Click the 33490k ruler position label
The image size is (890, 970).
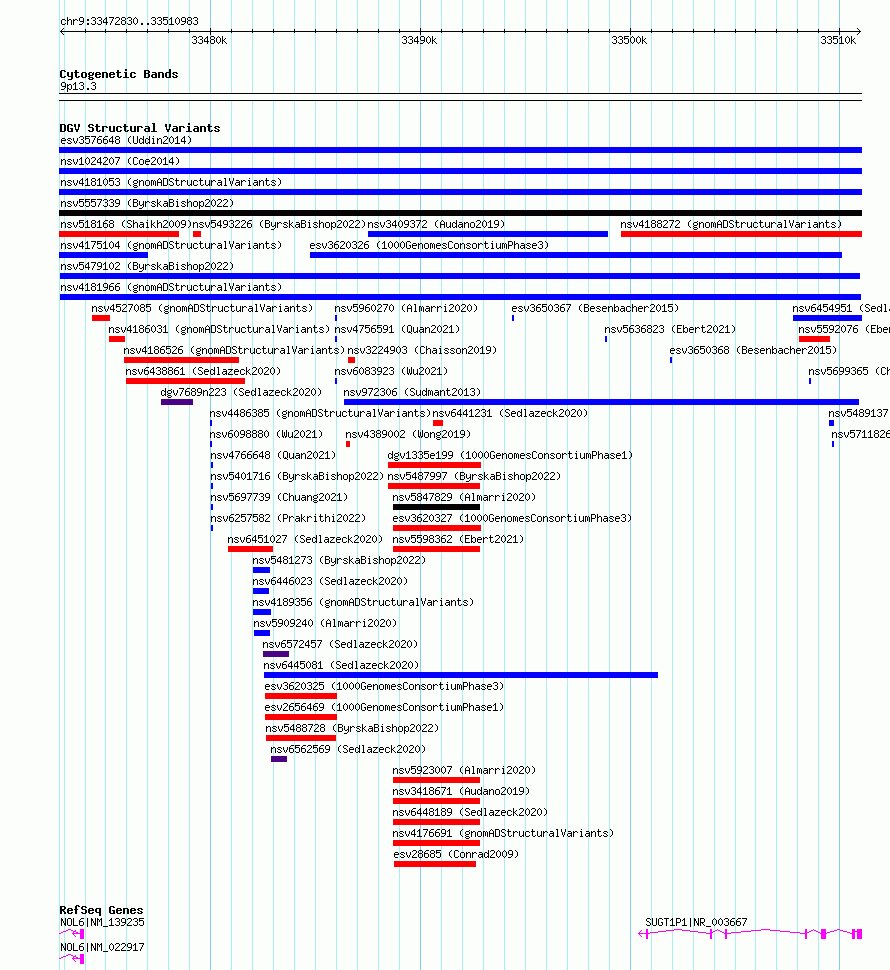coord(419,41)
